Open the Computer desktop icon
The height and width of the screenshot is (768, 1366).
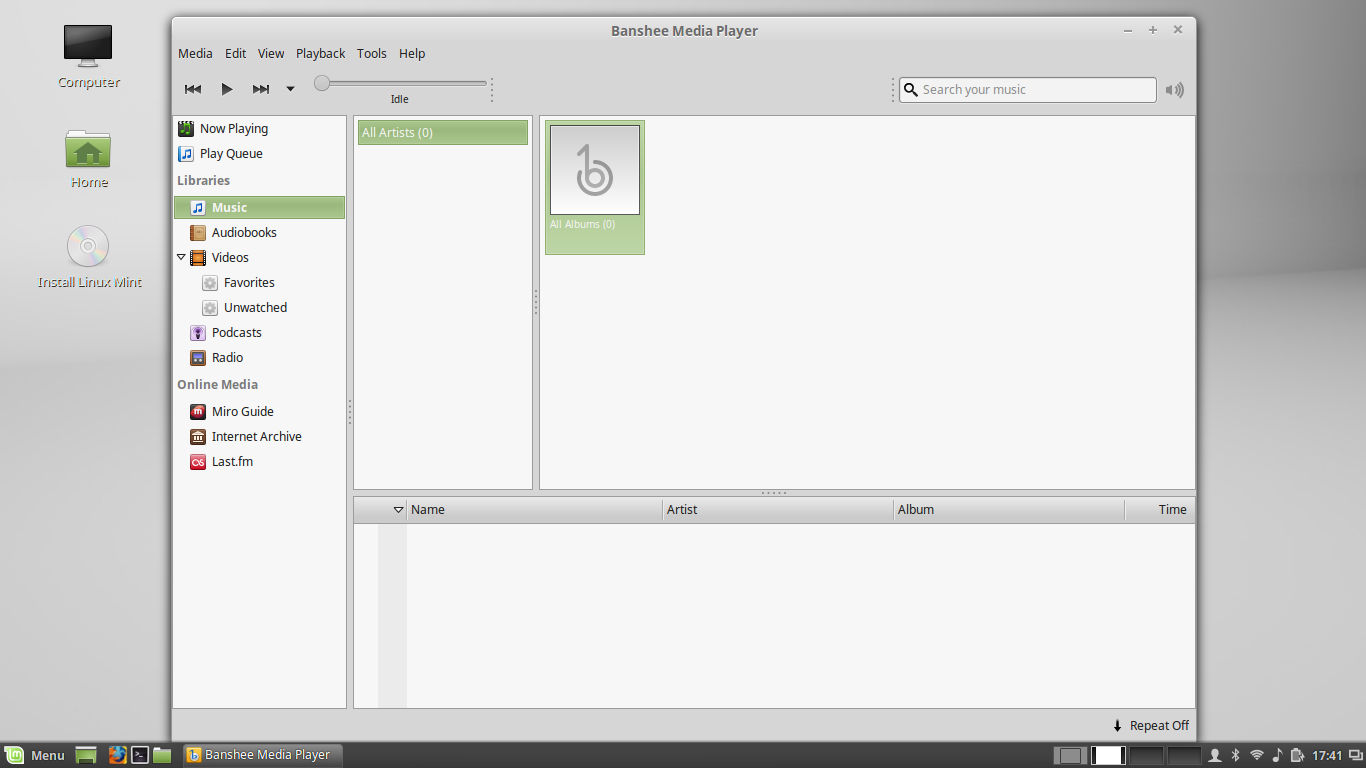tap(88, 57)
